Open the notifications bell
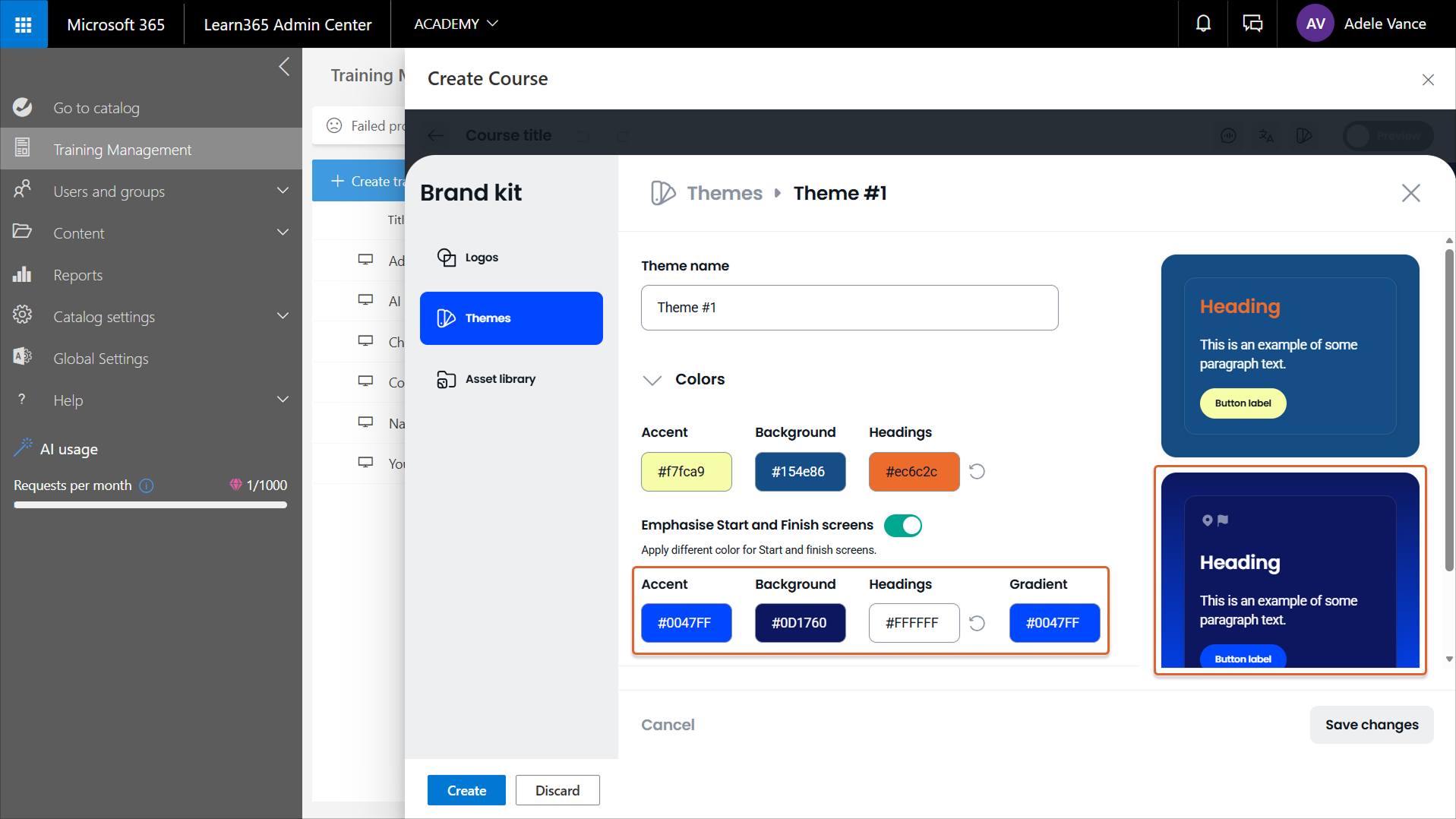Image resolution: width=1456 pixels, height=819 pixels. 1203,24
